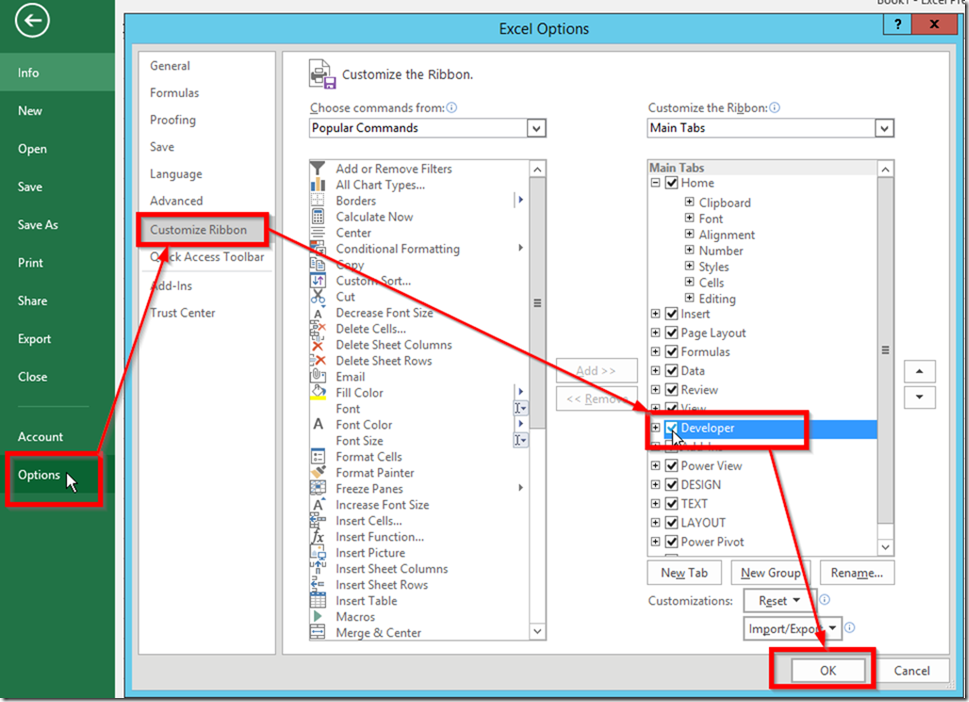Screen dimensions: 969x702
Task: Select the Merge & Center icon
Action: (318, 632)
